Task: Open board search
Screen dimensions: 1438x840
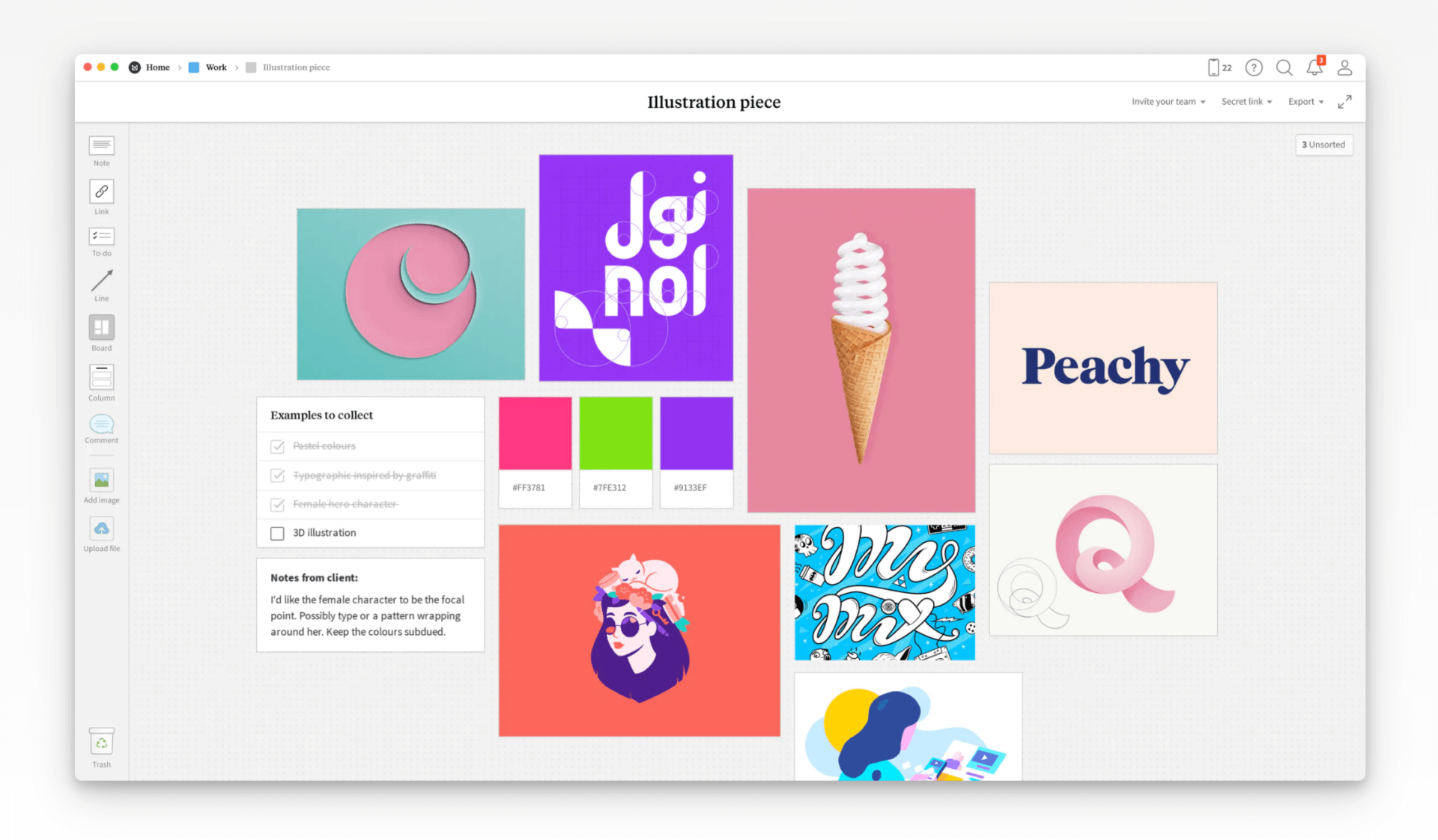Action: (x=1284, y=67)
